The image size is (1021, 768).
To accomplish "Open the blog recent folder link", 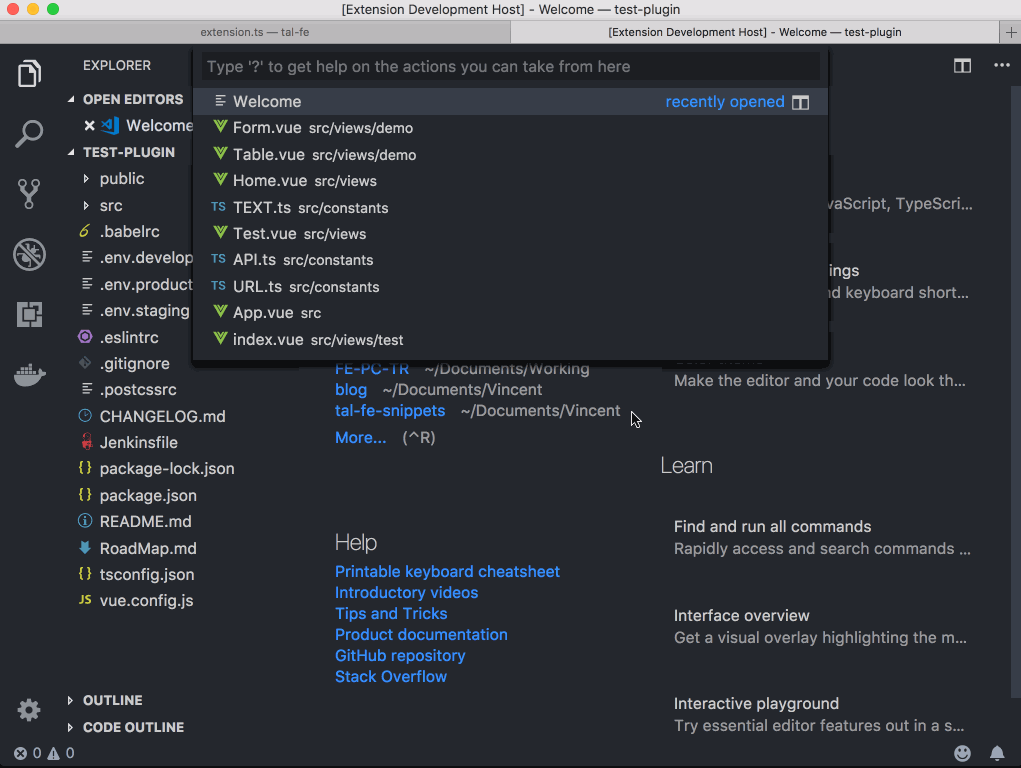I will click(351, 390).
